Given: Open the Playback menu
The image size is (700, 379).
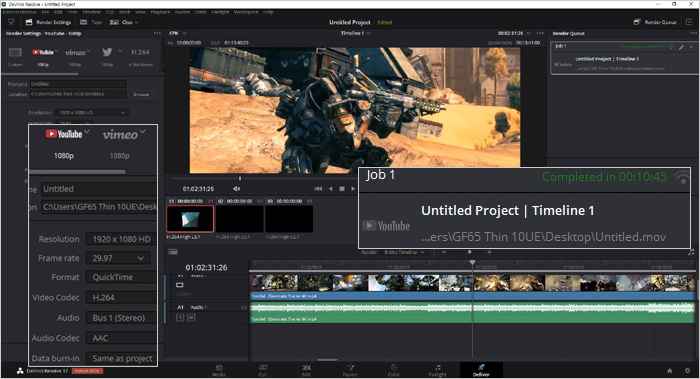Looking at the screenshot, I should [x=160, y=12].
